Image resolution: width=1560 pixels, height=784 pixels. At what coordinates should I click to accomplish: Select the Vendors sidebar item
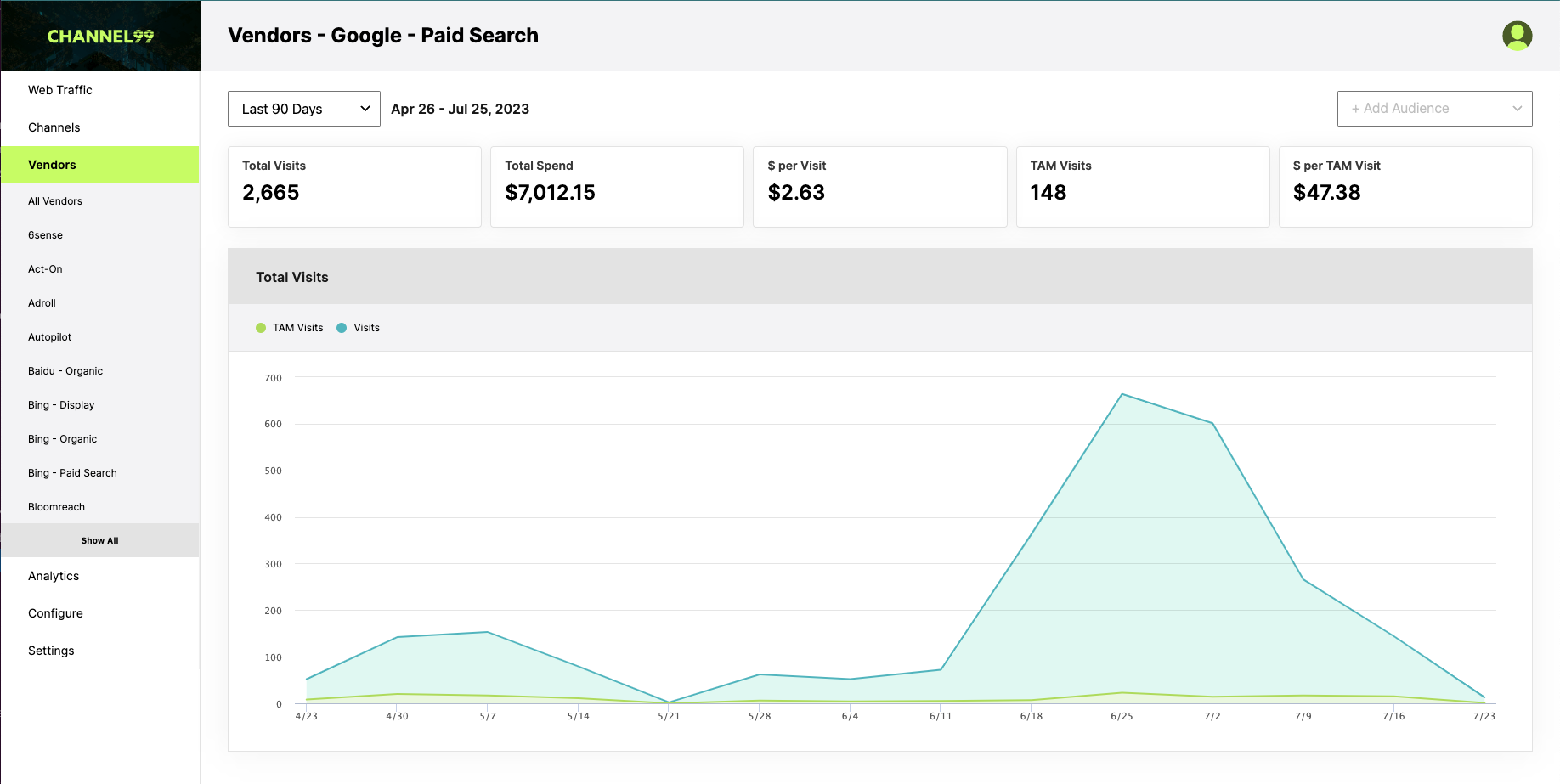(100, 165)
